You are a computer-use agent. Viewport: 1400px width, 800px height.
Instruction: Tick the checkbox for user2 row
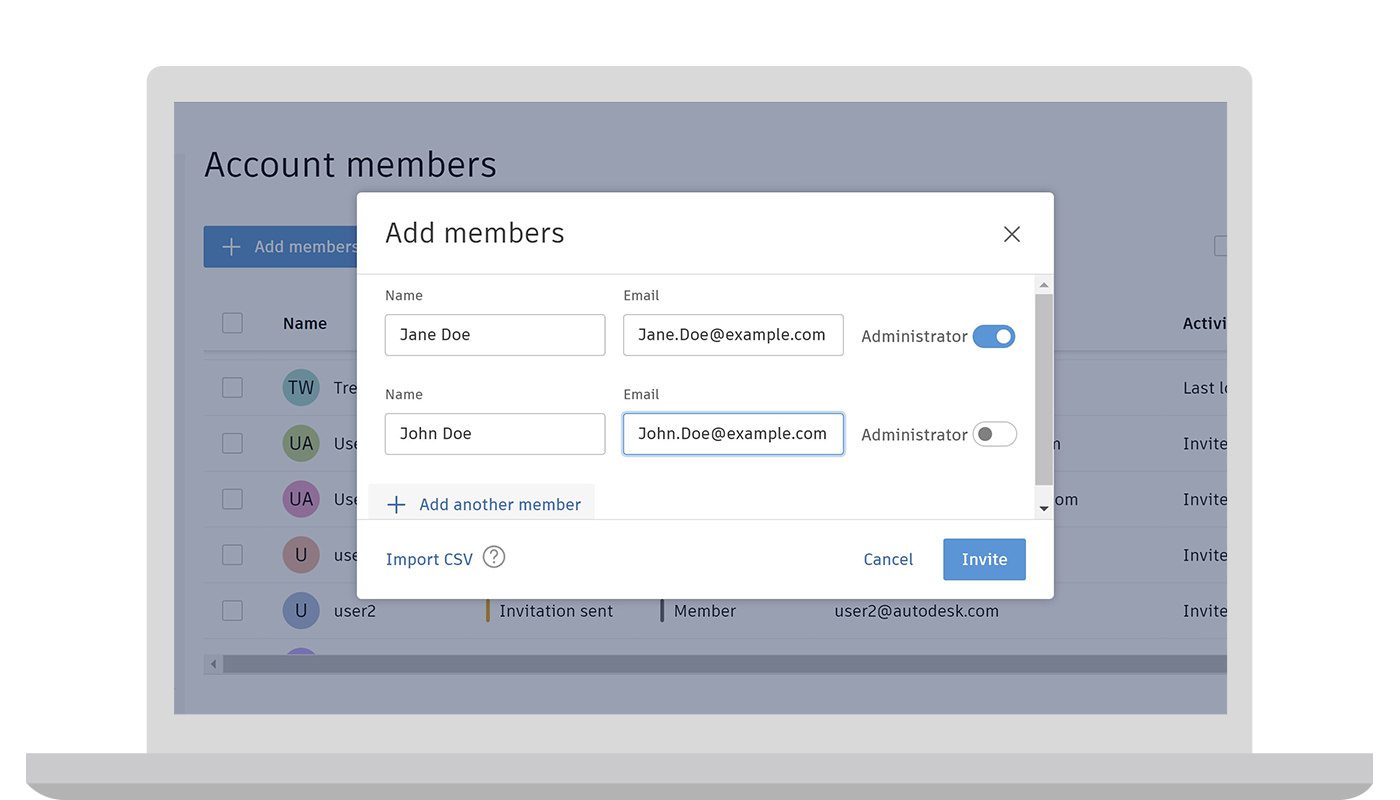pyautogui.click(x=232, y=610)
